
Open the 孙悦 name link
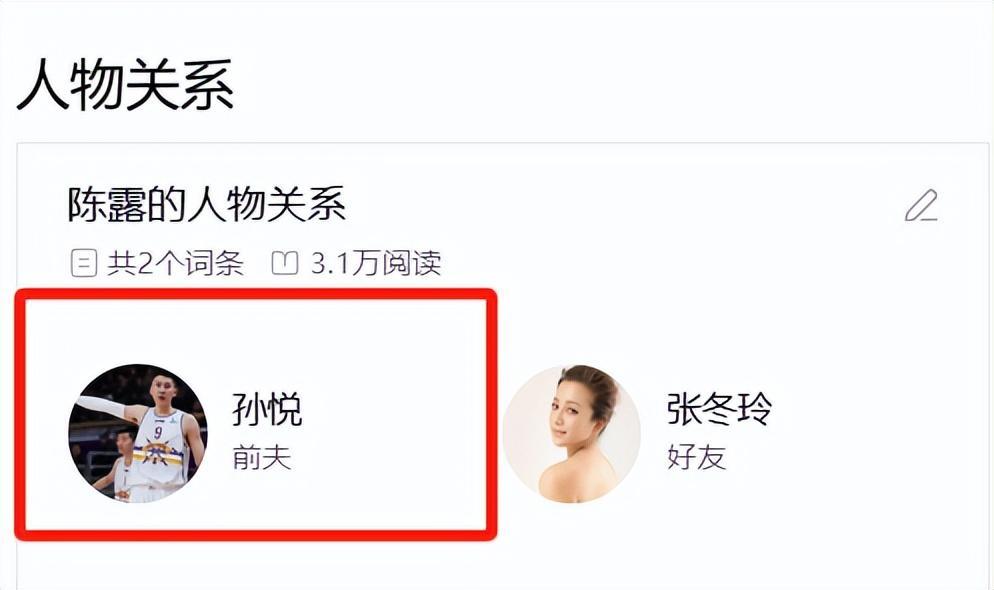point(267,409)
